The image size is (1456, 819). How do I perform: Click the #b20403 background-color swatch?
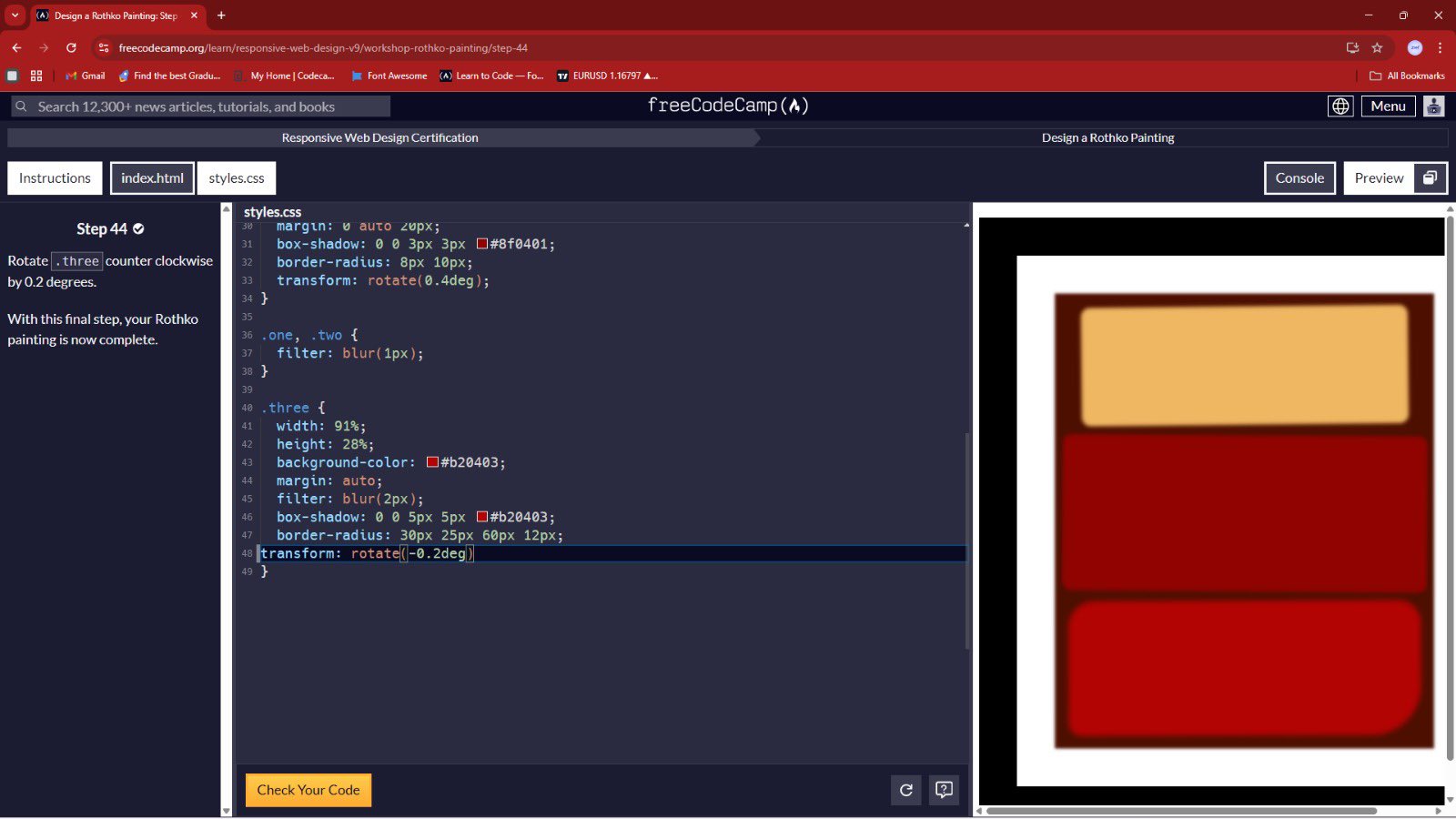click(x=432, y=462)
